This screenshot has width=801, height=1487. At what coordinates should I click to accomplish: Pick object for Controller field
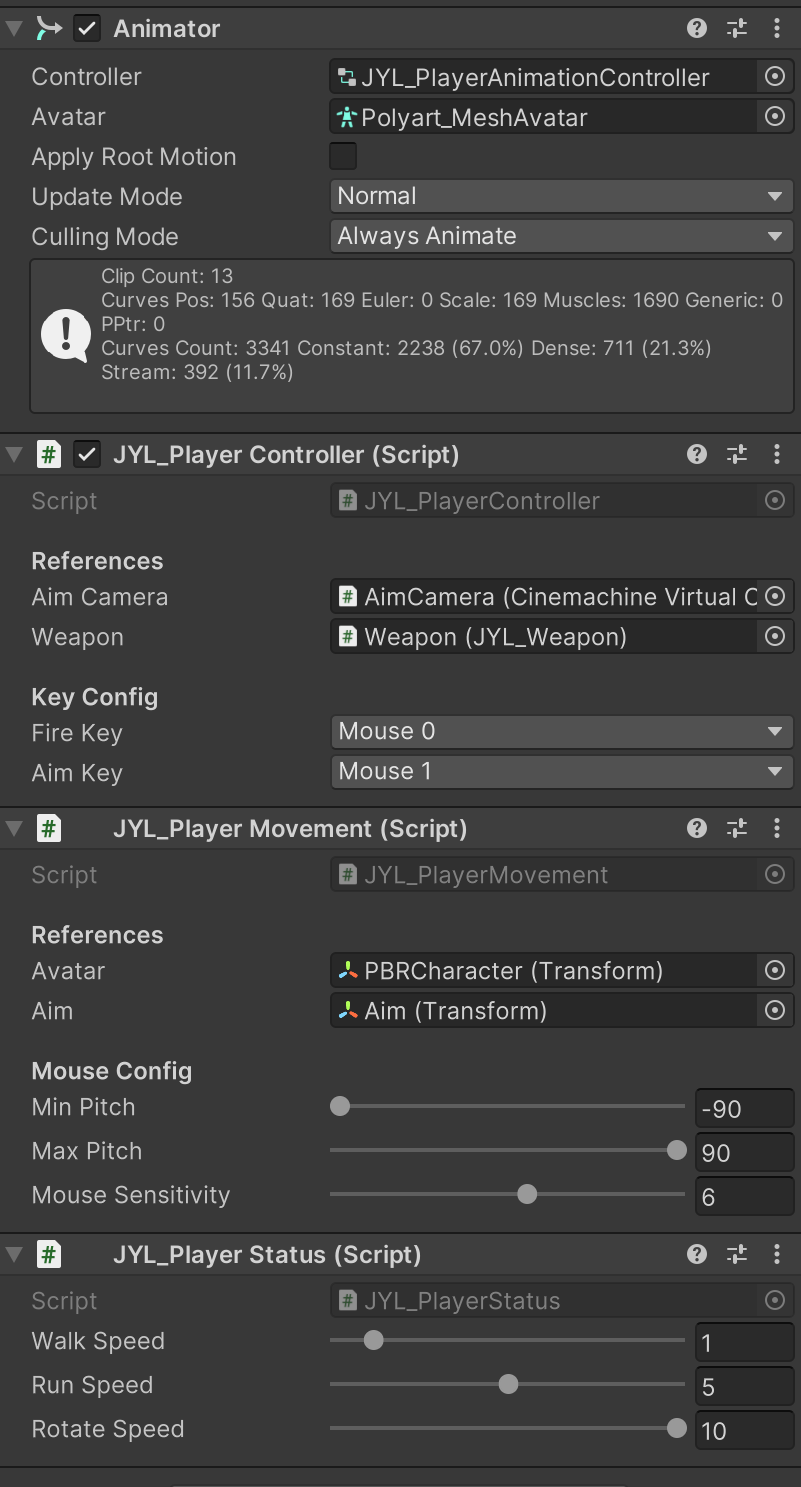point(774,77)
